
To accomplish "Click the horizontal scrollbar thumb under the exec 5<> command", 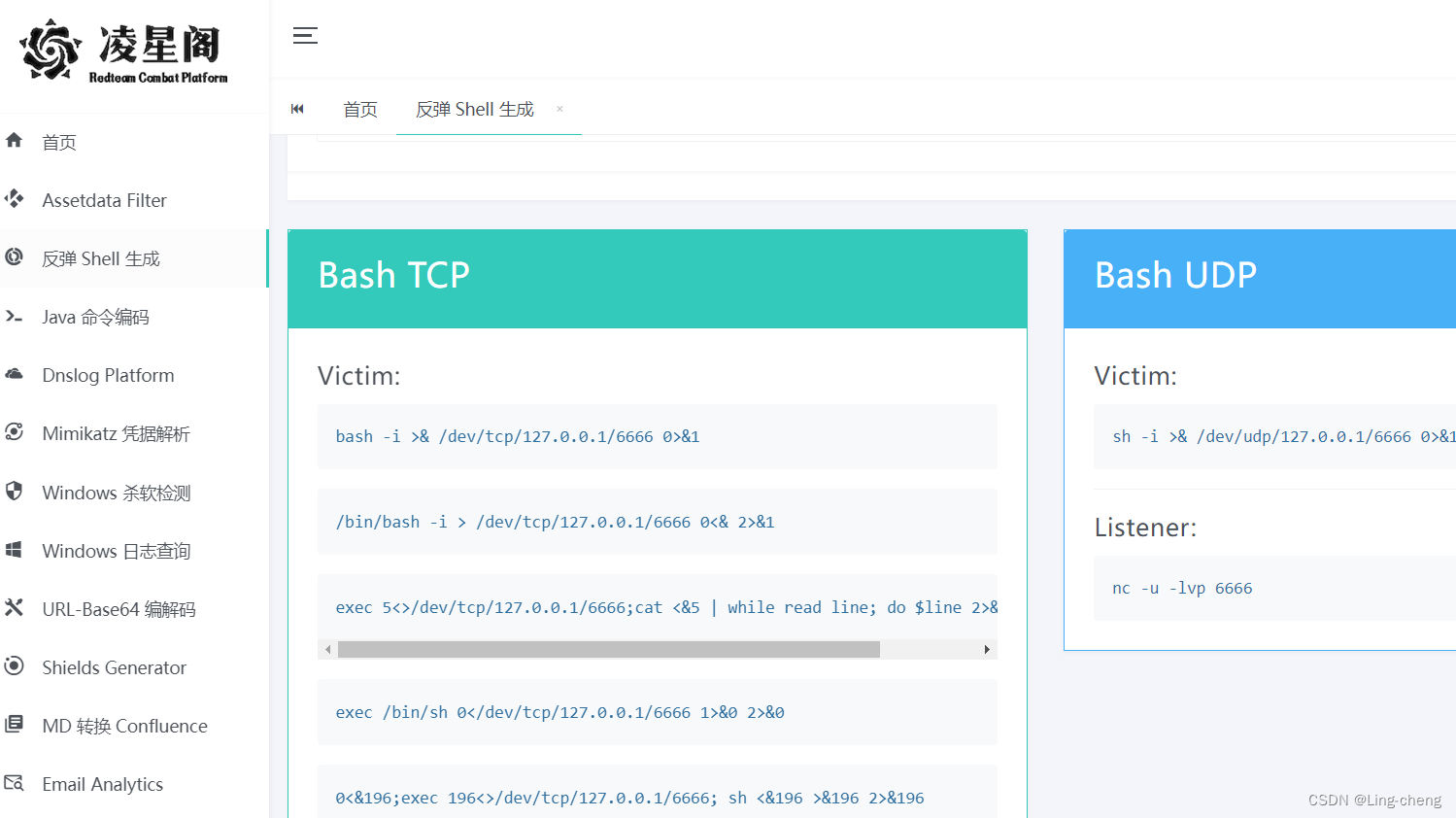I will 609,649.
